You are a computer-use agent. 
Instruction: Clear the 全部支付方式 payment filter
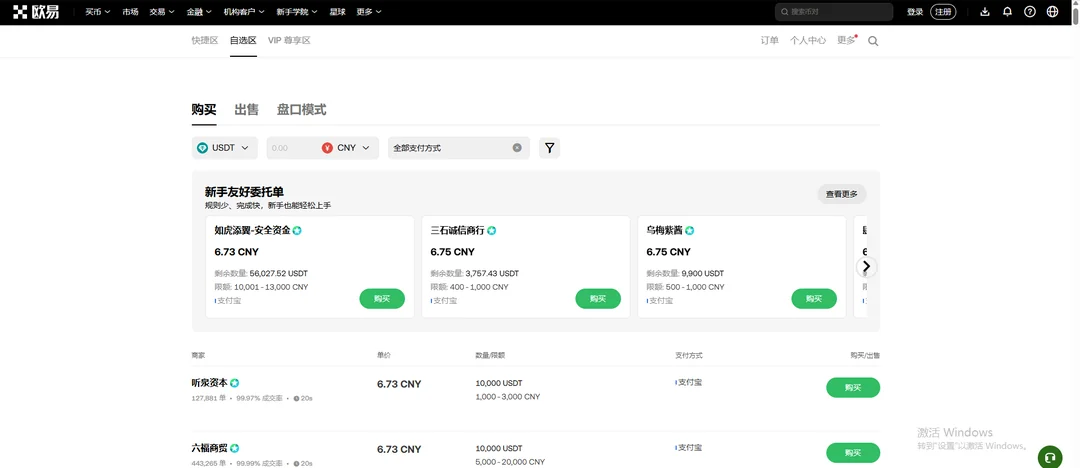[517, 147]
